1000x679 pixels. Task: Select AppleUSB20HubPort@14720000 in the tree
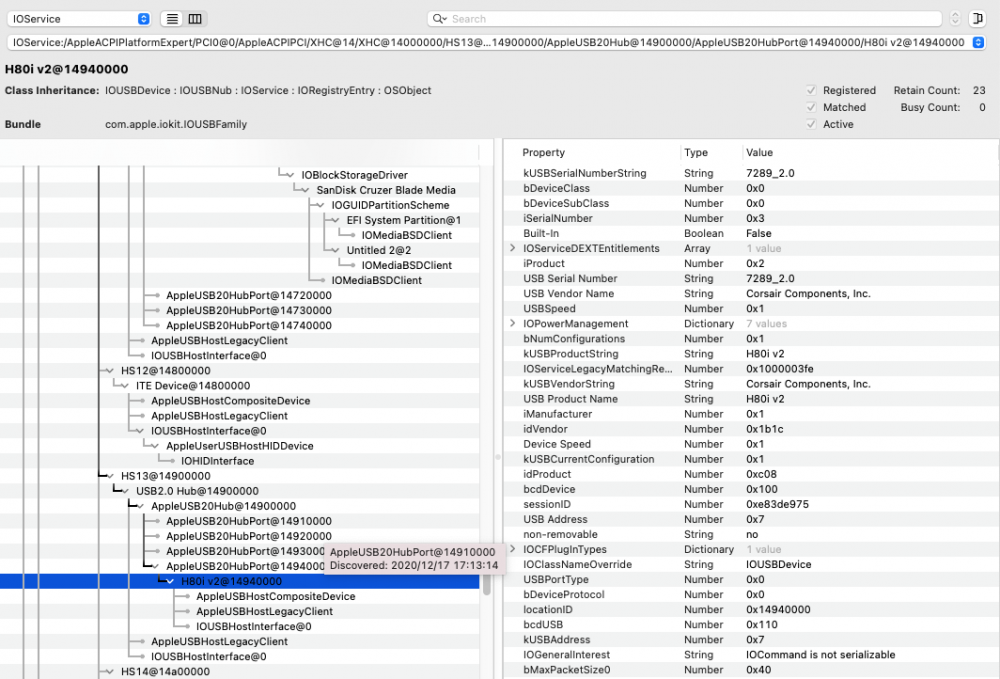(x=249, y=295)
